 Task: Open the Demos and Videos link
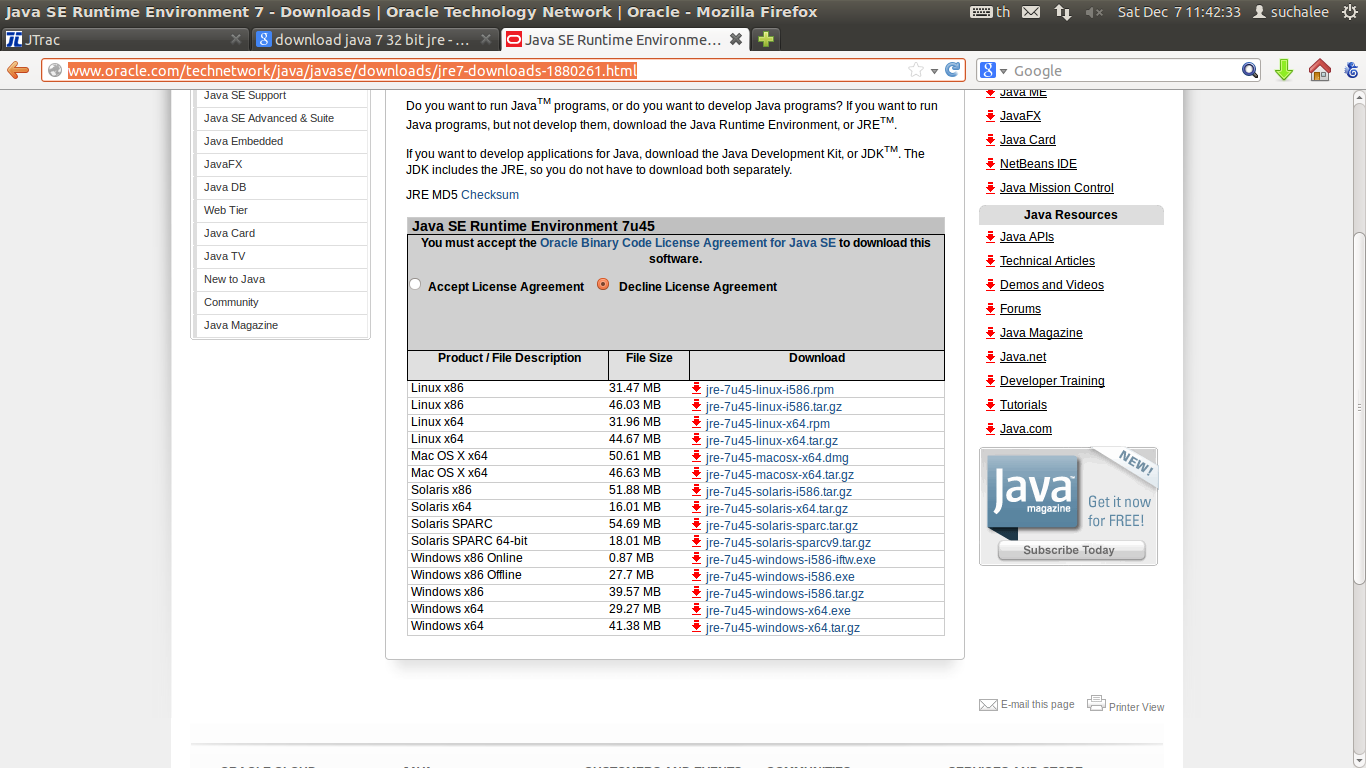pos(1052,285)
